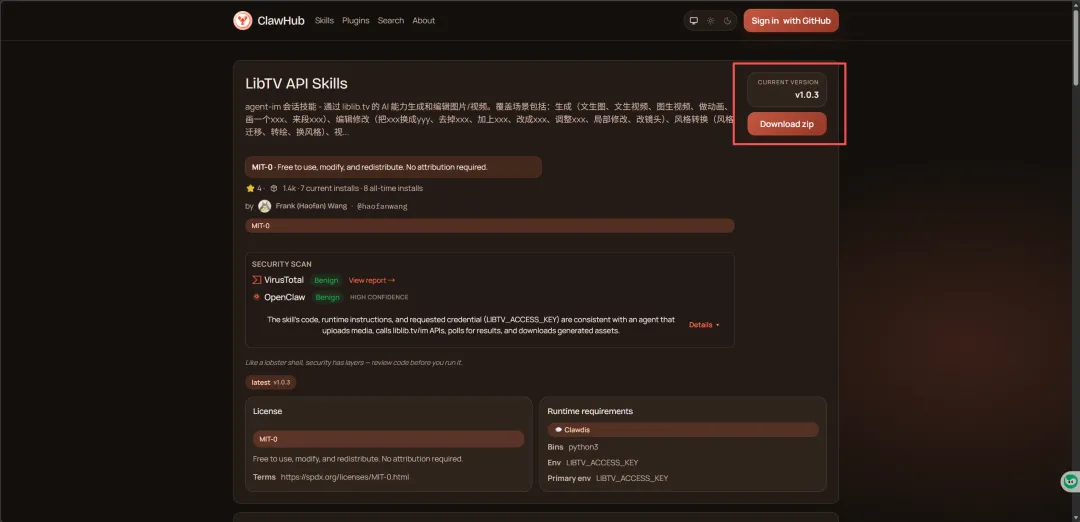Viewport: 1080px width, 522px height.
Task: Click the VirusTotal Benign badge
Action: (x=326, y=280)
